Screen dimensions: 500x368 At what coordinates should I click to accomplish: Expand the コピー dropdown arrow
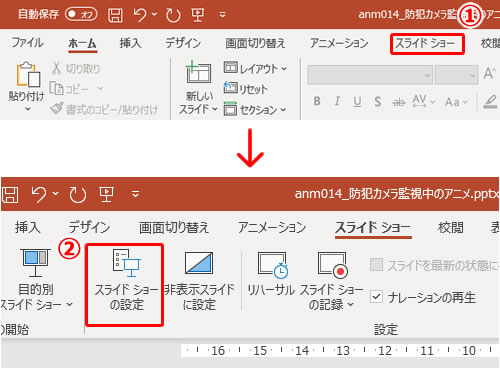pyautogui.click(x=100, y=88)
